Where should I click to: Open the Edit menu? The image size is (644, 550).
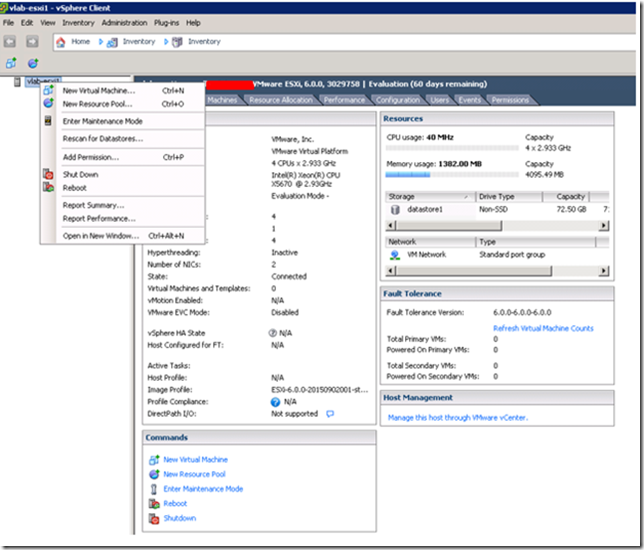pyautogui.click(x=27, y=23)
